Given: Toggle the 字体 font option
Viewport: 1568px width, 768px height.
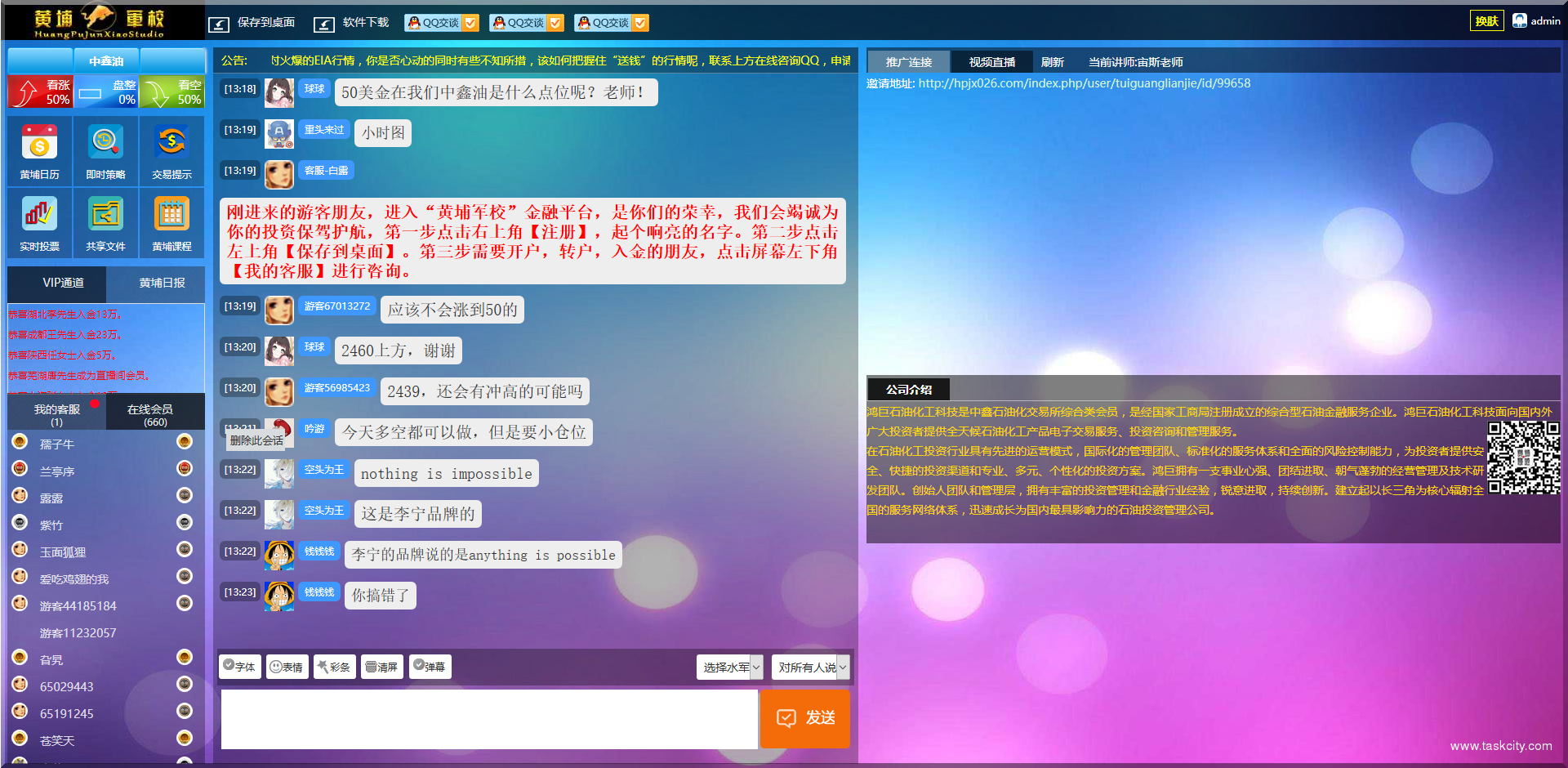Looking at the screenshot, I should (239, 667).
